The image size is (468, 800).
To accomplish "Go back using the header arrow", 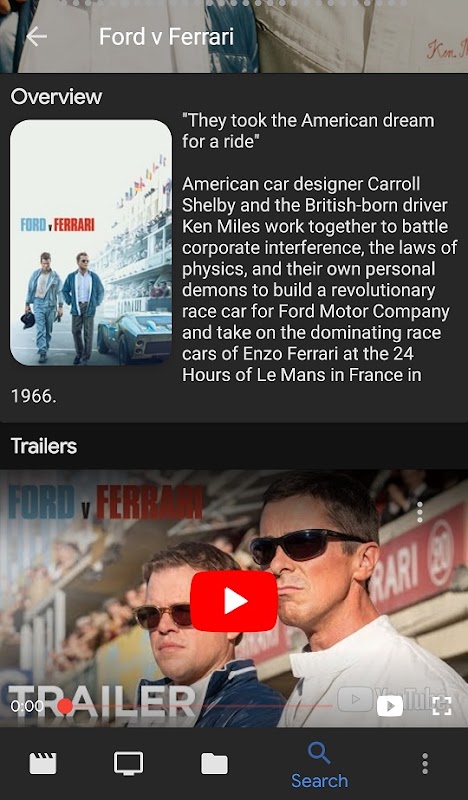I will pos(37,37).
